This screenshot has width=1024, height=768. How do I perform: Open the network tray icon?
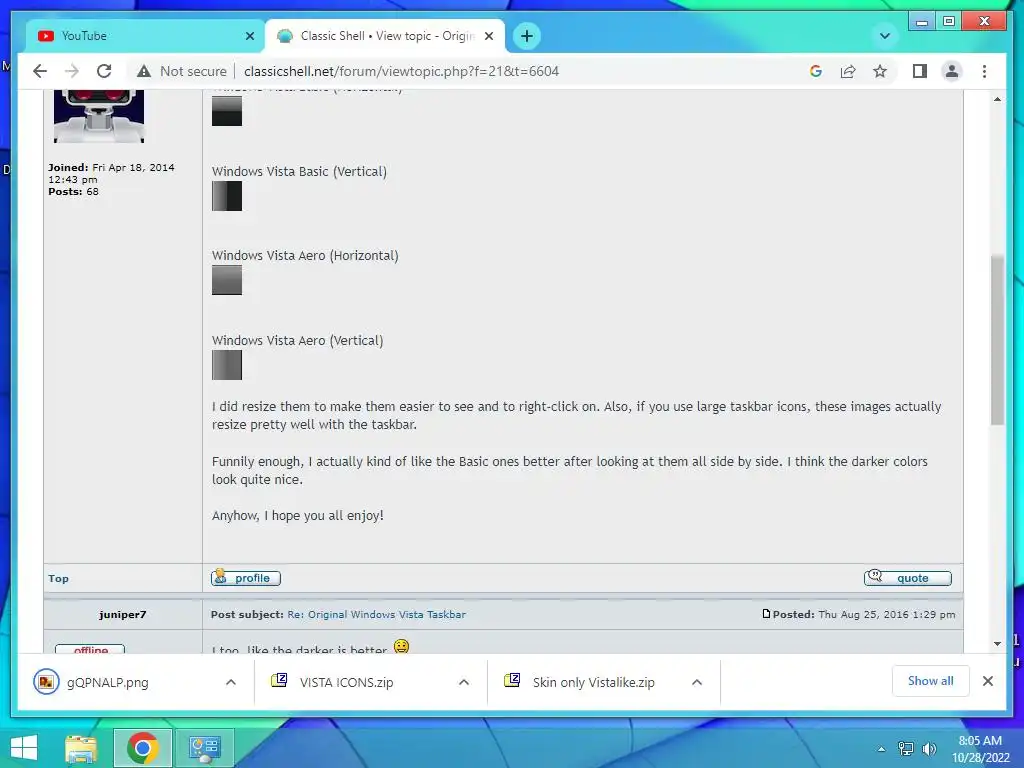[x=906, y=749]
